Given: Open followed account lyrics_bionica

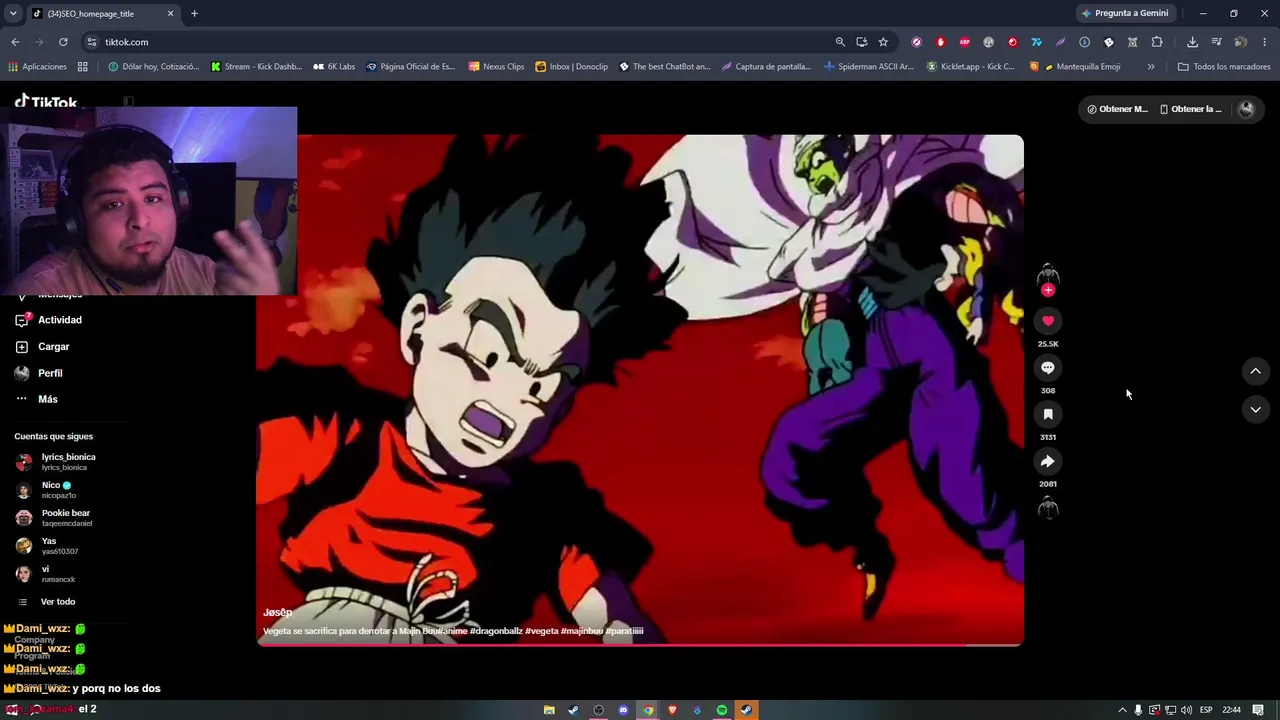Looking at the screenshot, I should 56,462.
